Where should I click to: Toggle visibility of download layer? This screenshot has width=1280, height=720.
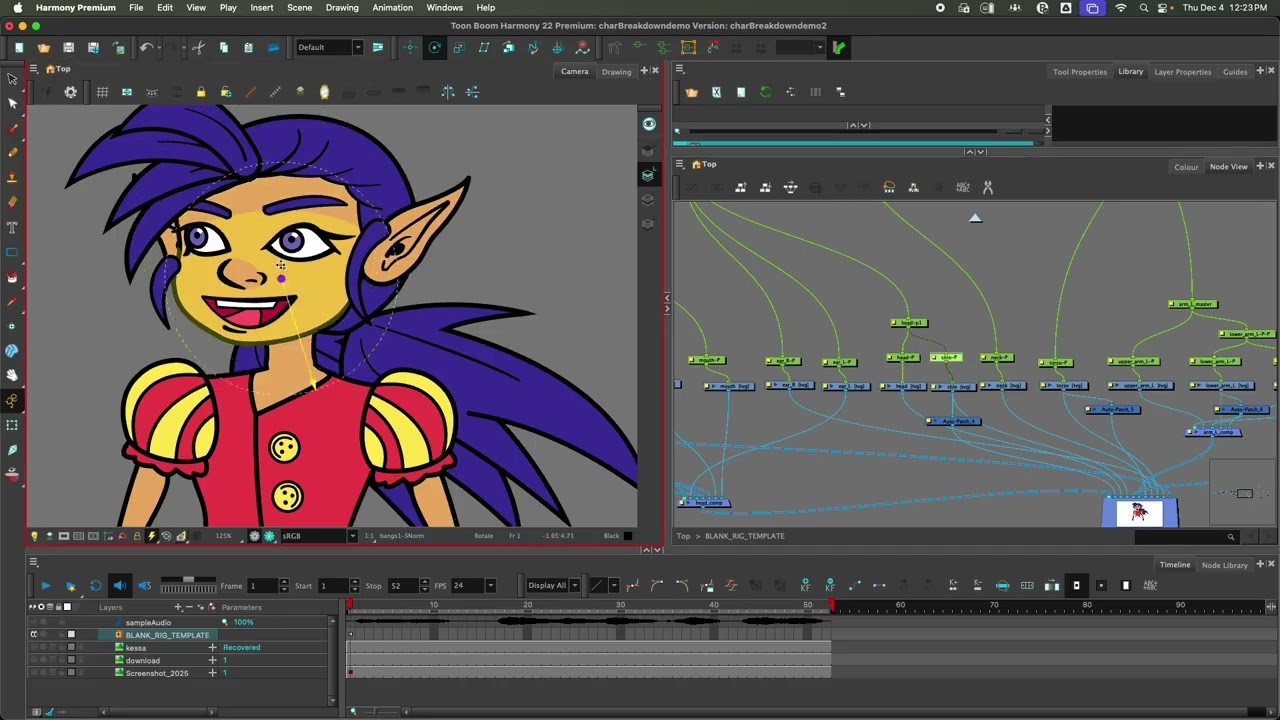pos(33,661)
